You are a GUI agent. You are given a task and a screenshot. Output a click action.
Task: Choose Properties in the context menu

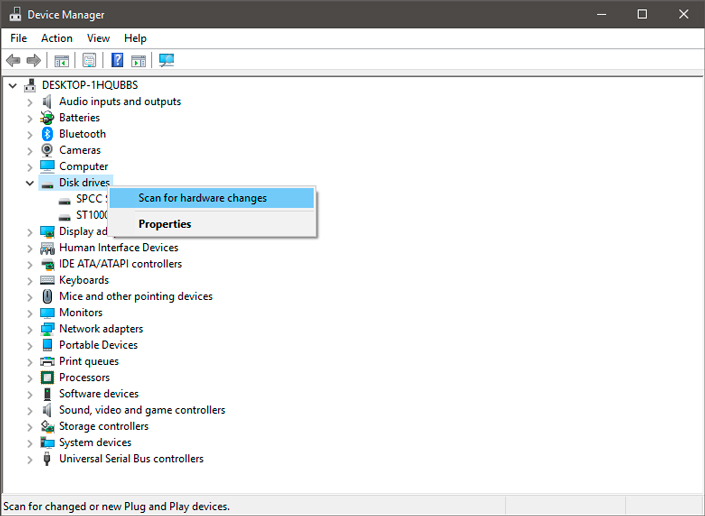point(212,224)
